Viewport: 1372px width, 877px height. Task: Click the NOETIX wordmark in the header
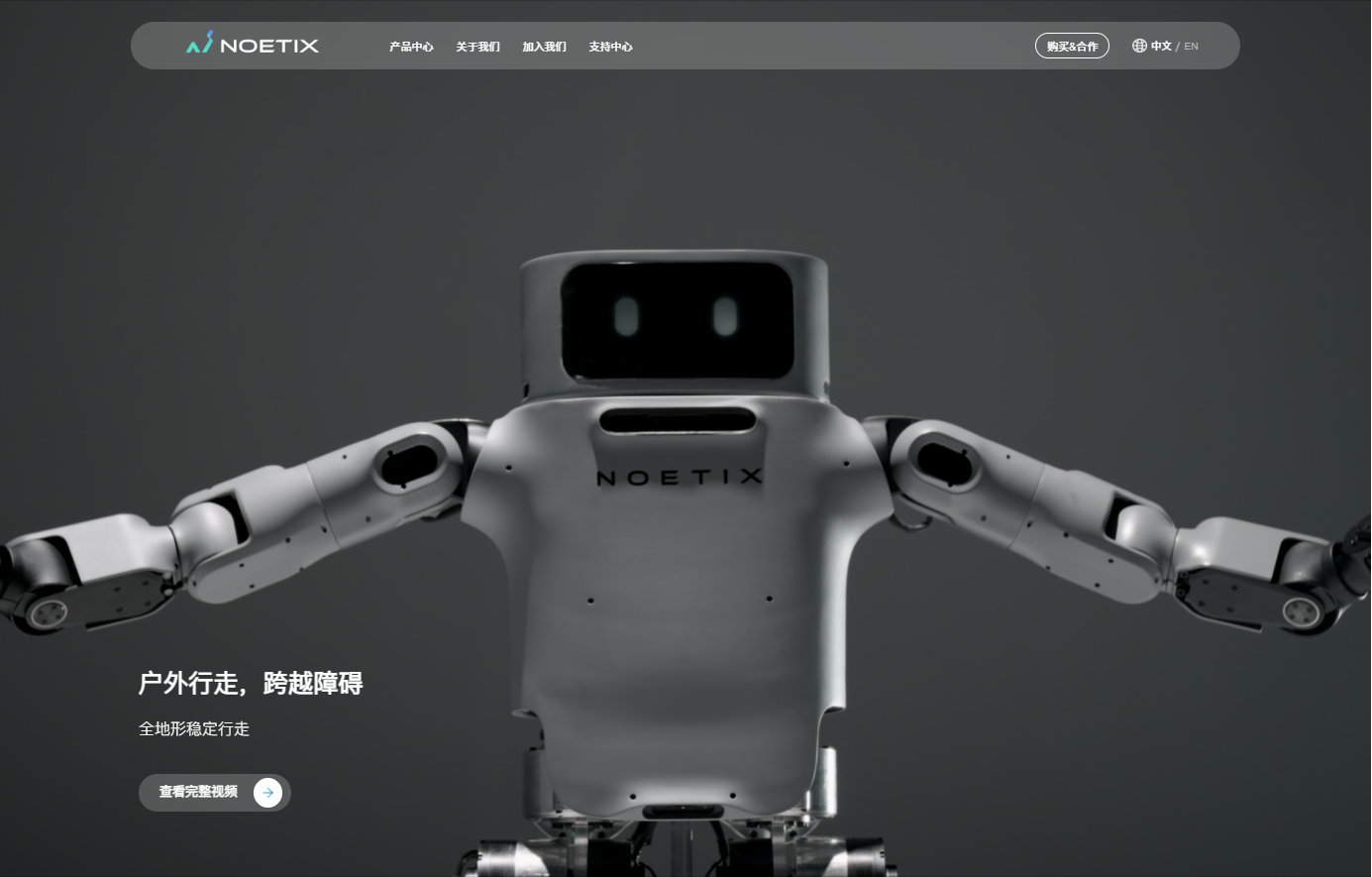coord(269,46)
